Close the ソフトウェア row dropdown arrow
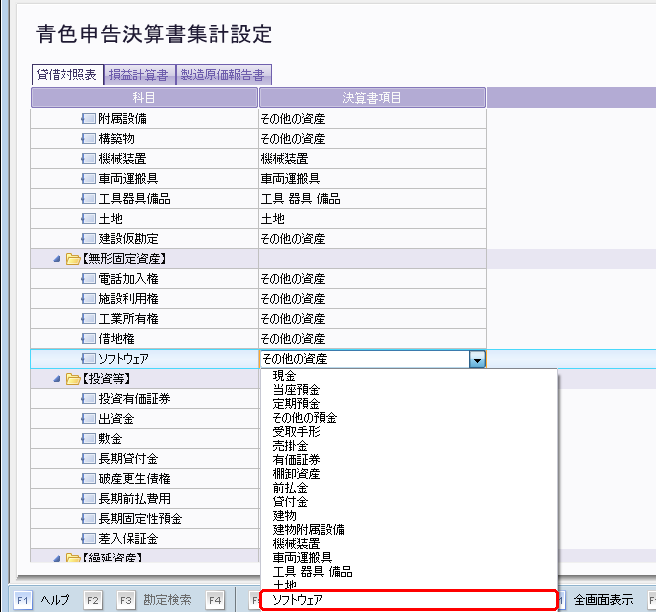 coord(477,359)
